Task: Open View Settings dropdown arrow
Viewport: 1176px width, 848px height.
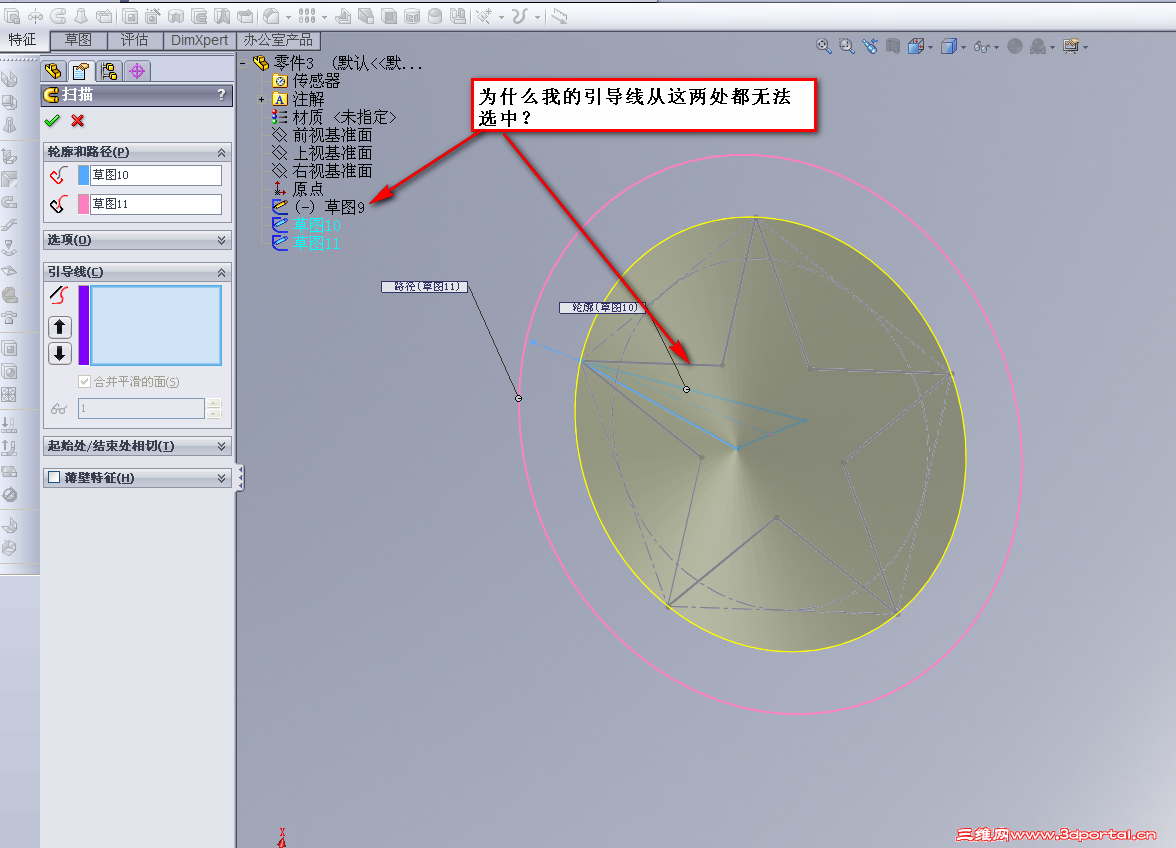Action: [1086, 48]
